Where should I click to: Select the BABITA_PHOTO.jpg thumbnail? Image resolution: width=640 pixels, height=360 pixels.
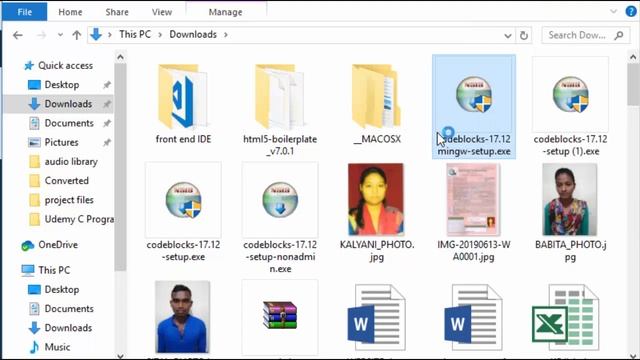point(570,200)
